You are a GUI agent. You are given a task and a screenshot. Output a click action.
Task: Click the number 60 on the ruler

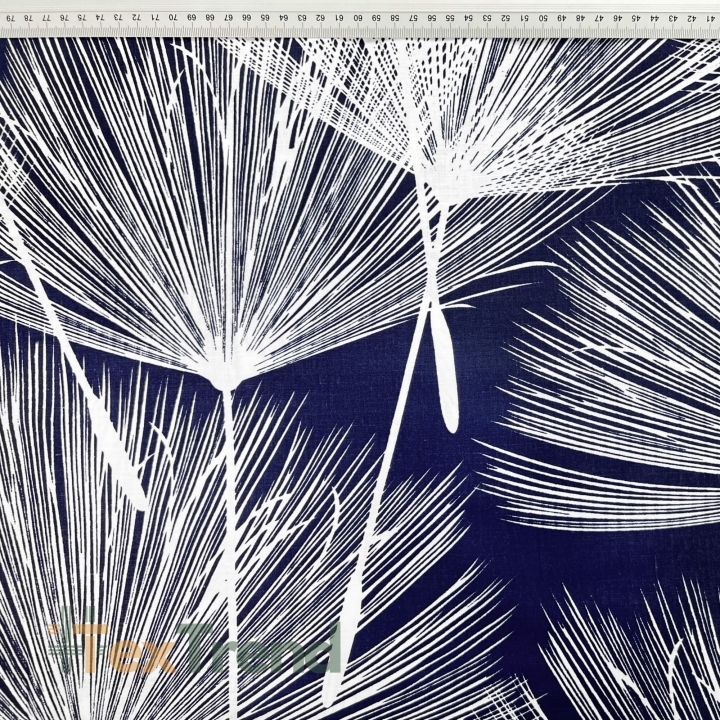(357, 18)
